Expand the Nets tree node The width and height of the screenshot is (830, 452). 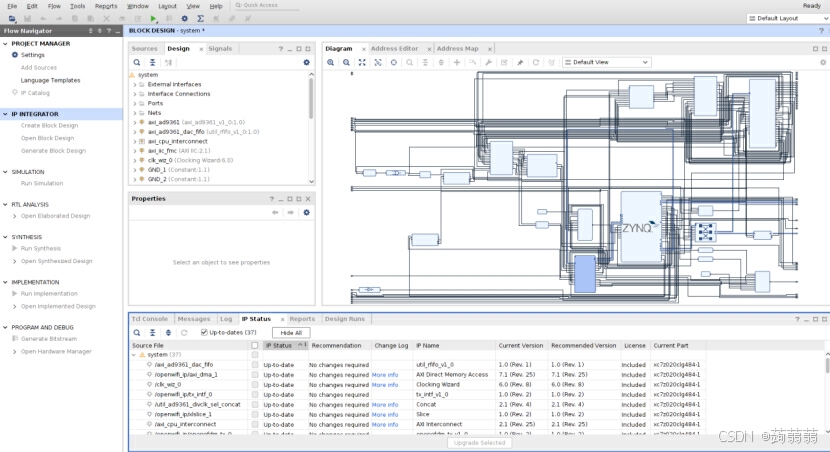click(135, 113)
